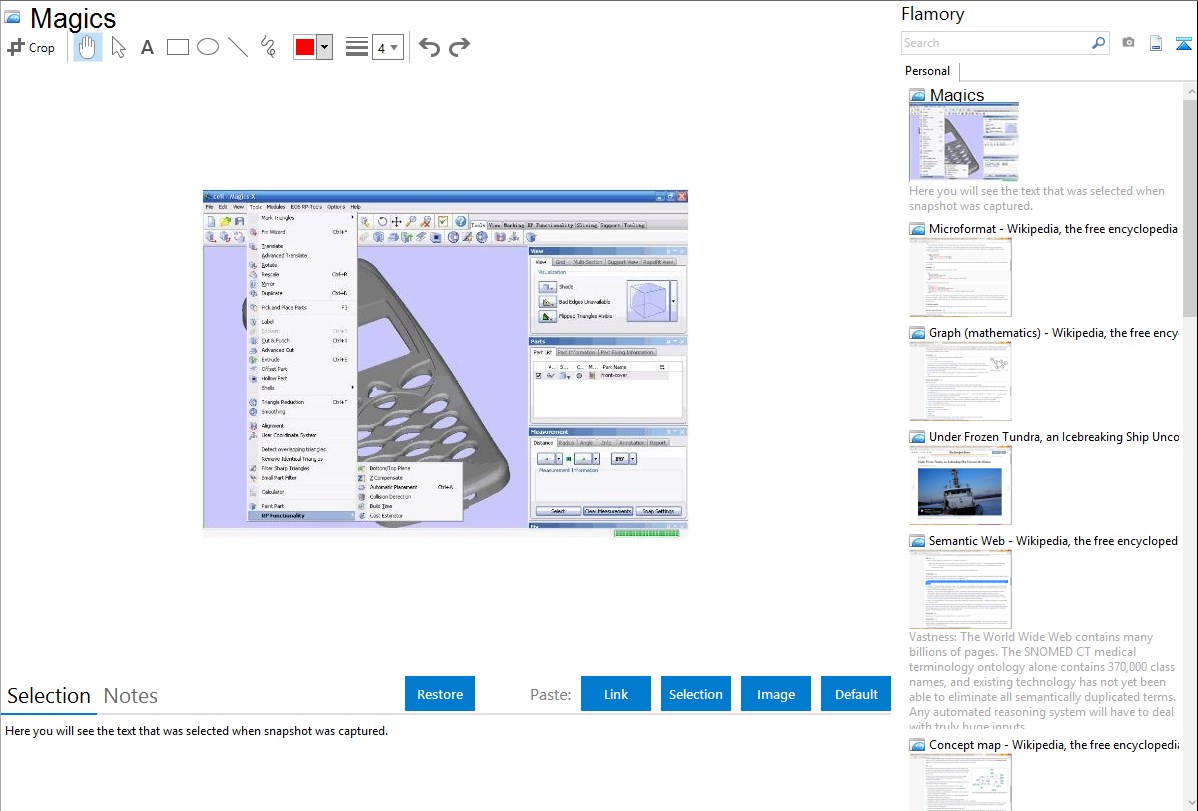The width and height of the screenshot is (1198, 811).
Task: Click the icon beside the Microformat title
Action: (x=917, y=229)
